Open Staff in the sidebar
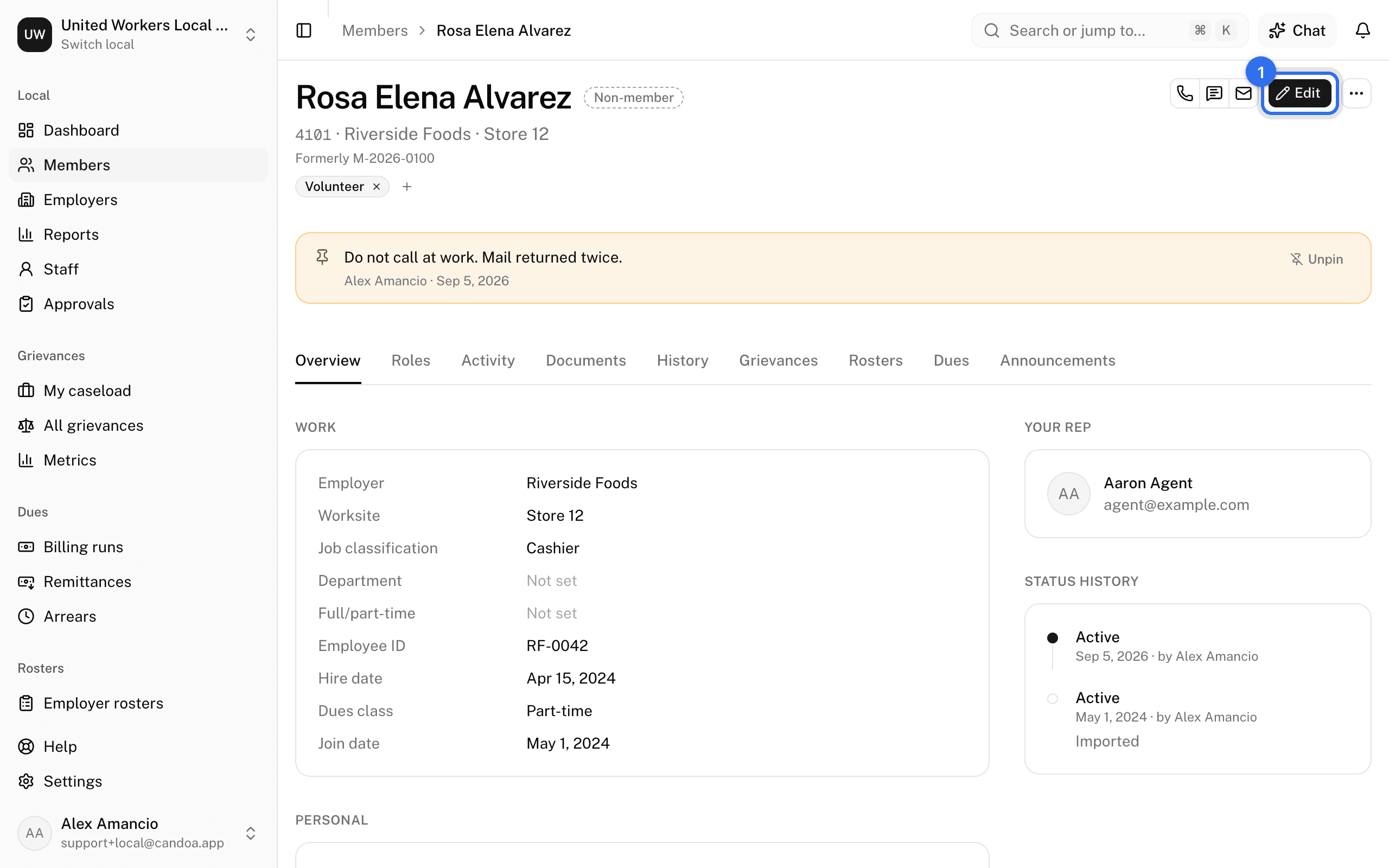The height and width of the screenshot is (868, 1389). [x=138, y=269]
